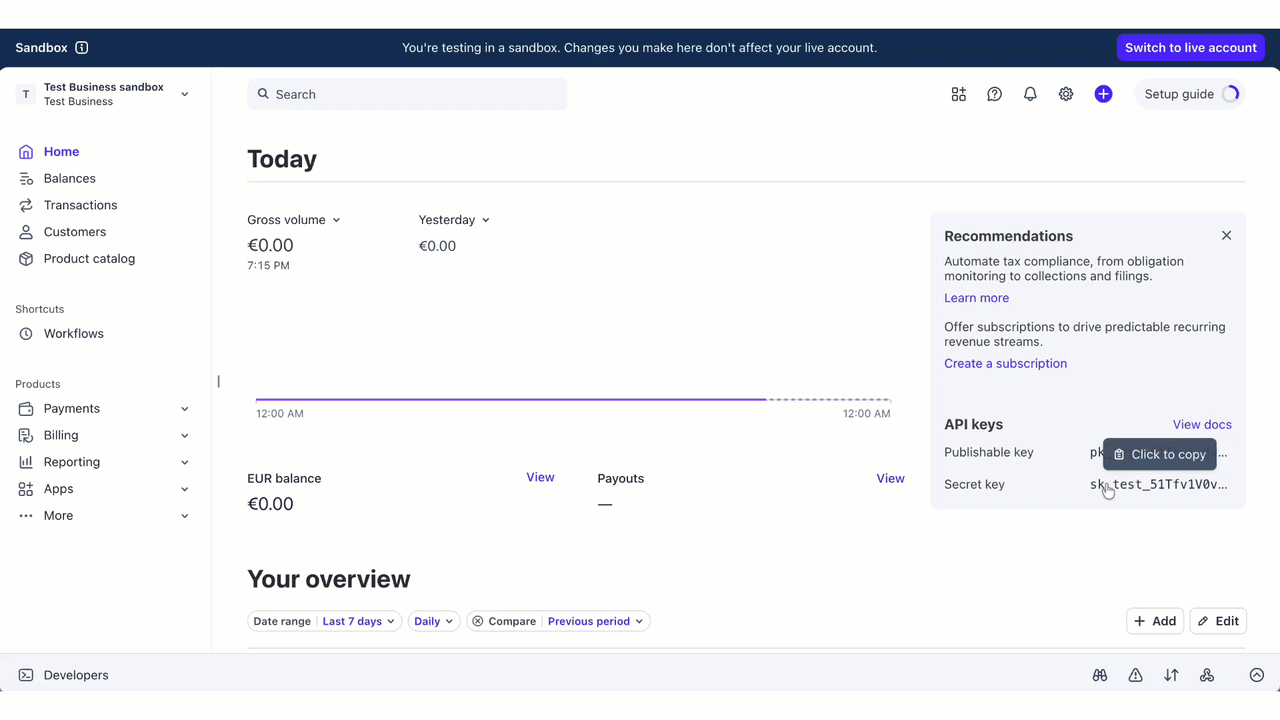Screen dimensions: 1280x720
Task: Expand the Payments section chevron
Action: click(x=184, y=409)
